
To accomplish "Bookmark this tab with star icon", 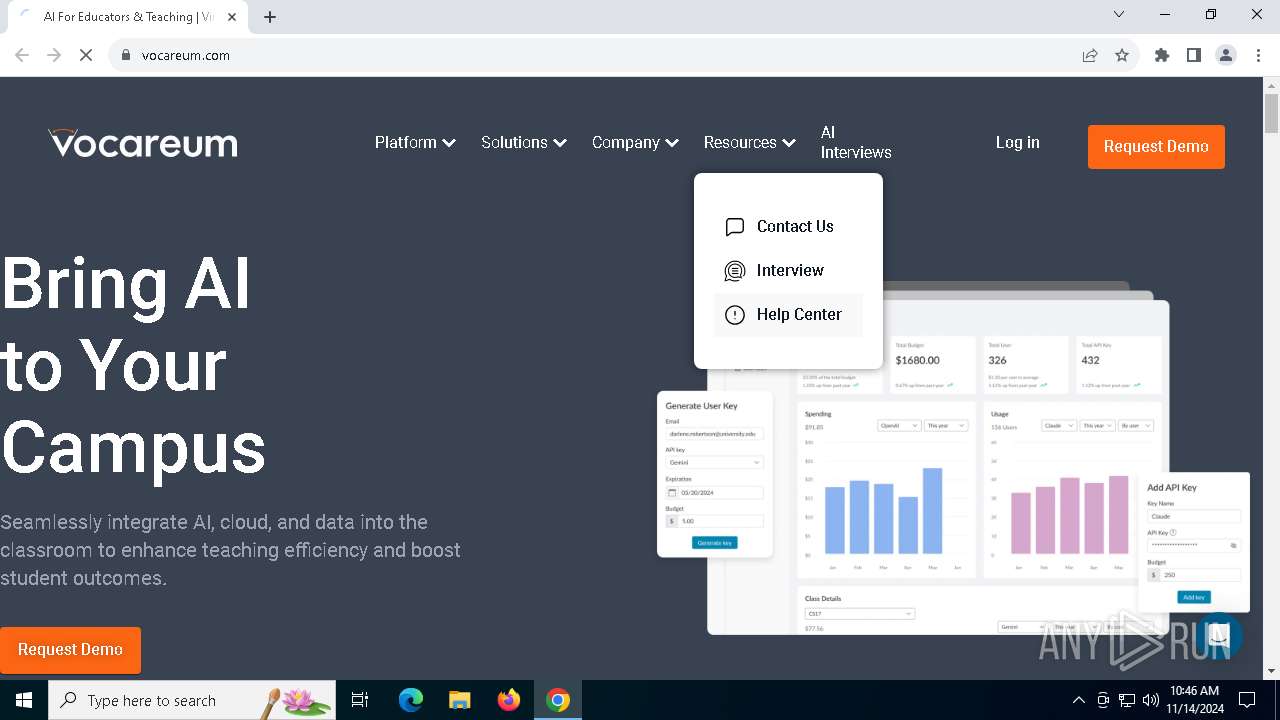I will (x=1122, y=55).
